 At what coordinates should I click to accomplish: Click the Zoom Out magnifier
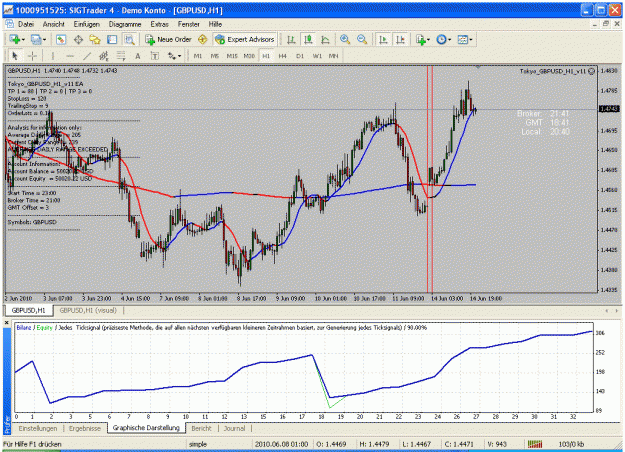coord(362,39)
